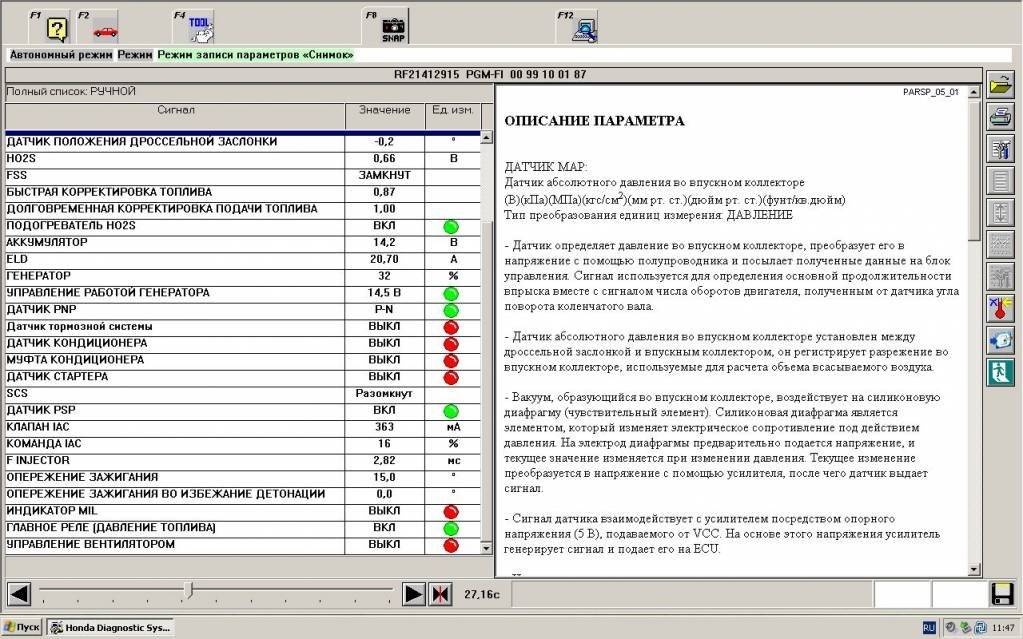This screenshot has width=1023, height=639.
Task: Click green indicator in ГЛАВНОЕ РЕЛЕ row
Action: pyautogui.click(x=451, y=529)
